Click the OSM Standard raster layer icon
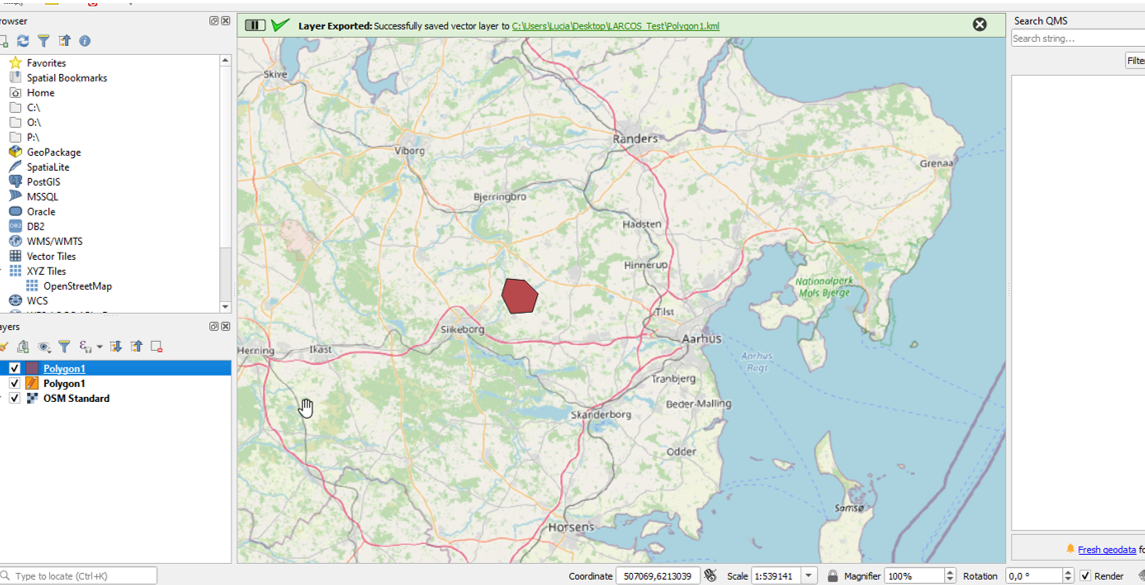1145x585 pixels. [31, 399]
